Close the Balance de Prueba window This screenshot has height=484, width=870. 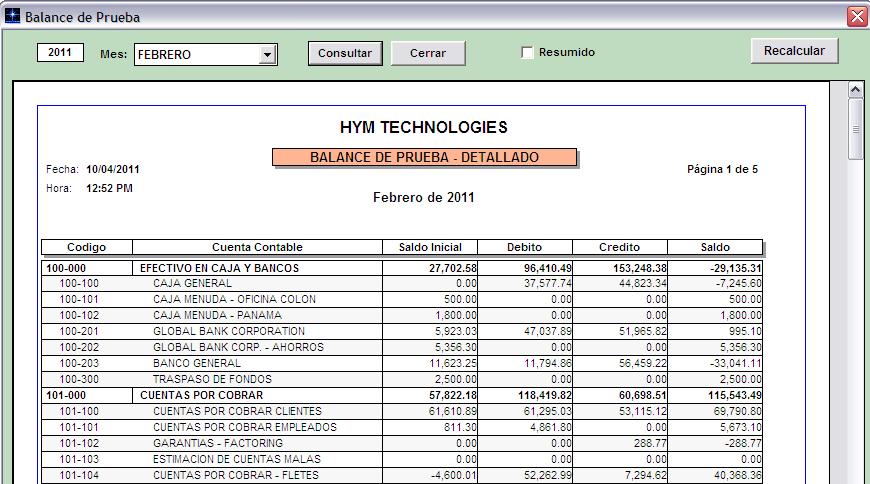[856, 17]
